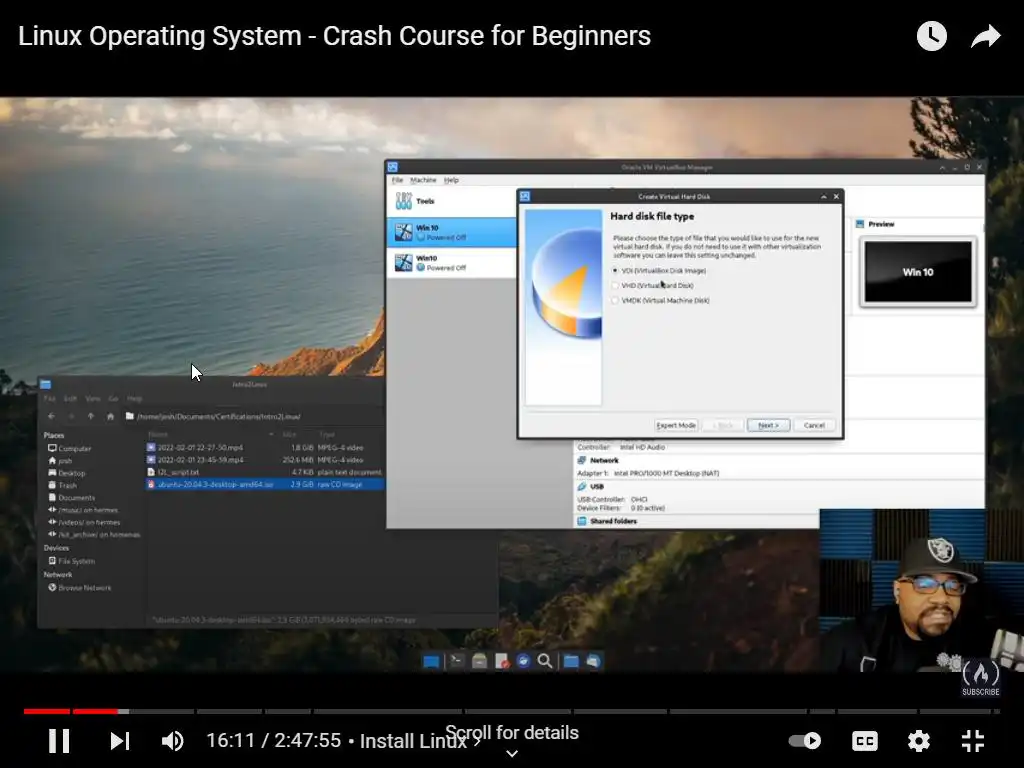Open Trash in Places sidebar
This screenshot has width=1024, height=768.
coord(63,485)
